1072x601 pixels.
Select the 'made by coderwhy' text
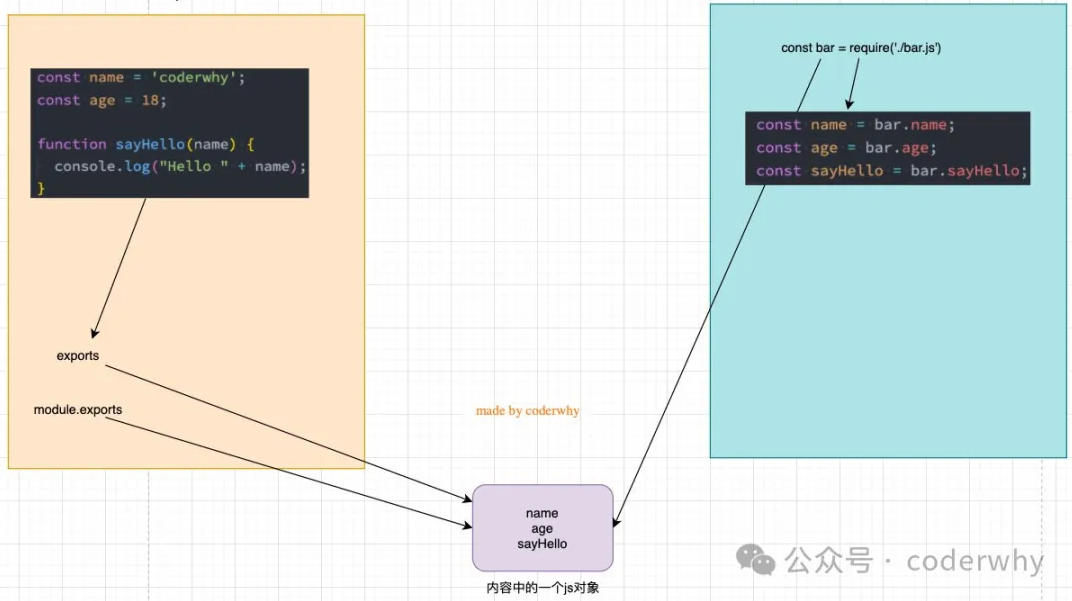[x=528, y=410]
